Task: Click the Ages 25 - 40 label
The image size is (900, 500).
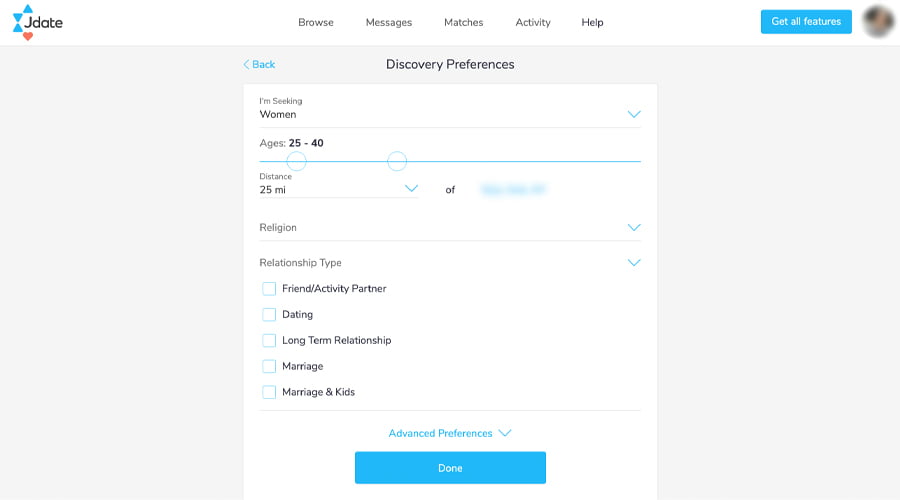Action: [291, 143]
